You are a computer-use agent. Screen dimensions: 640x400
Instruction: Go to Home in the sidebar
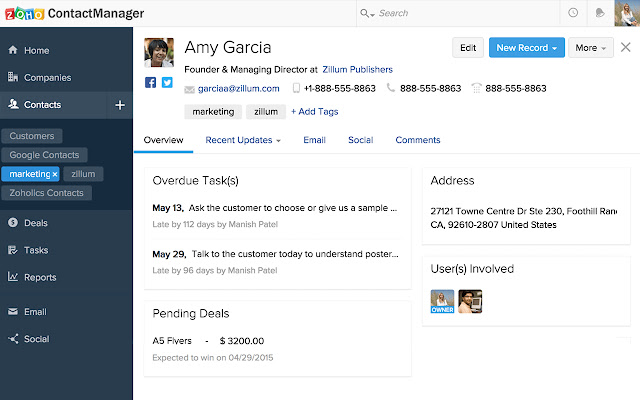click(x=36, y=50)
